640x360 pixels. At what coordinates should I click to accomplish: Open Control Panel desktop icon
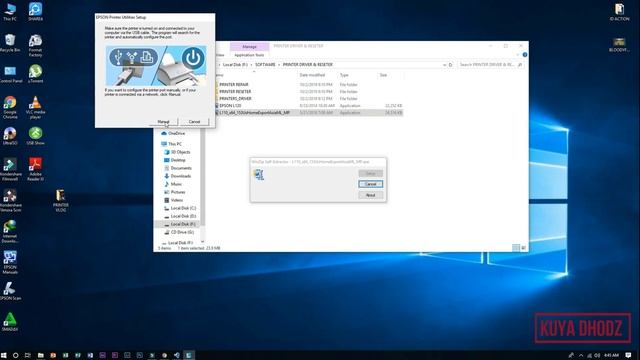coord(11,74)
